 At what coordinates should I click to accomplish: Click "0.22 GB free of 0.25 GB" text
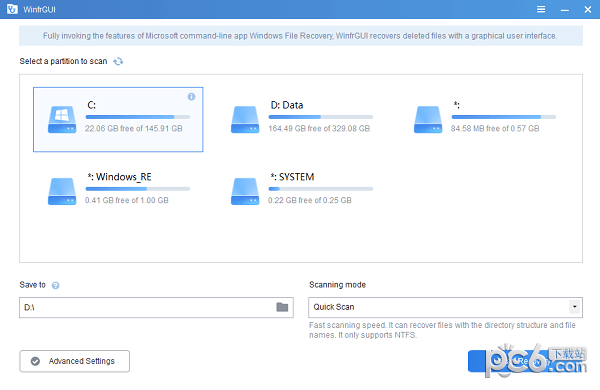[x=310, y=201]
